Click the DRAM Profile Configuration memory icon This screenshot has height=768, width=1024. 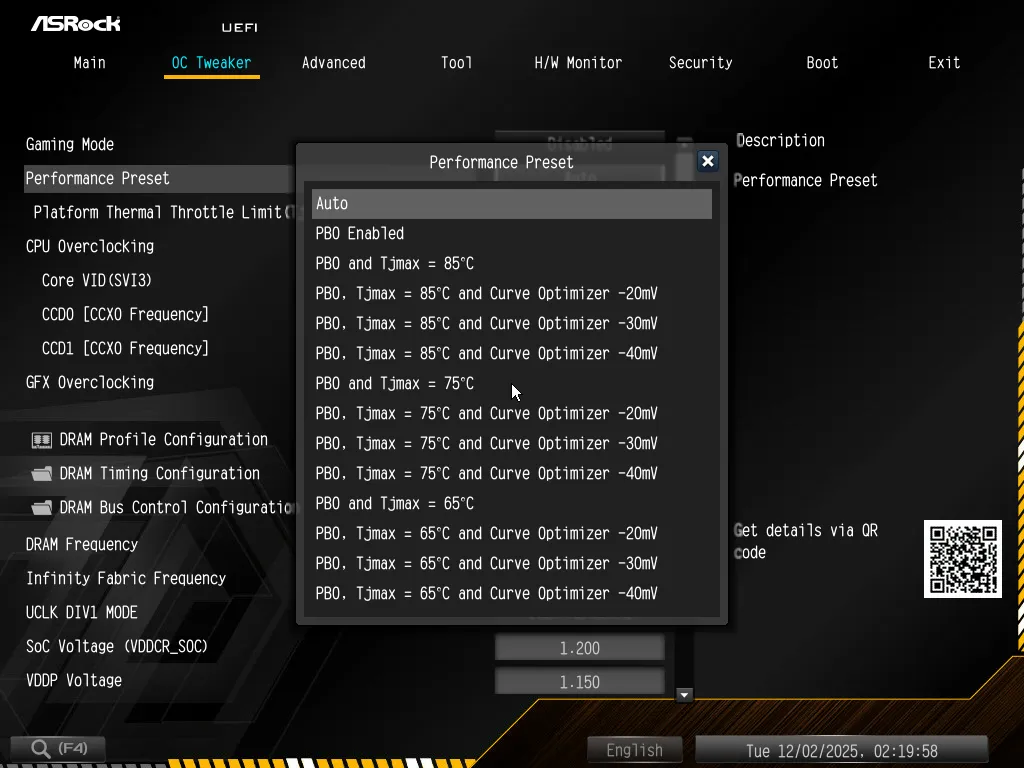pyautogui.click(x=42, y=440)
